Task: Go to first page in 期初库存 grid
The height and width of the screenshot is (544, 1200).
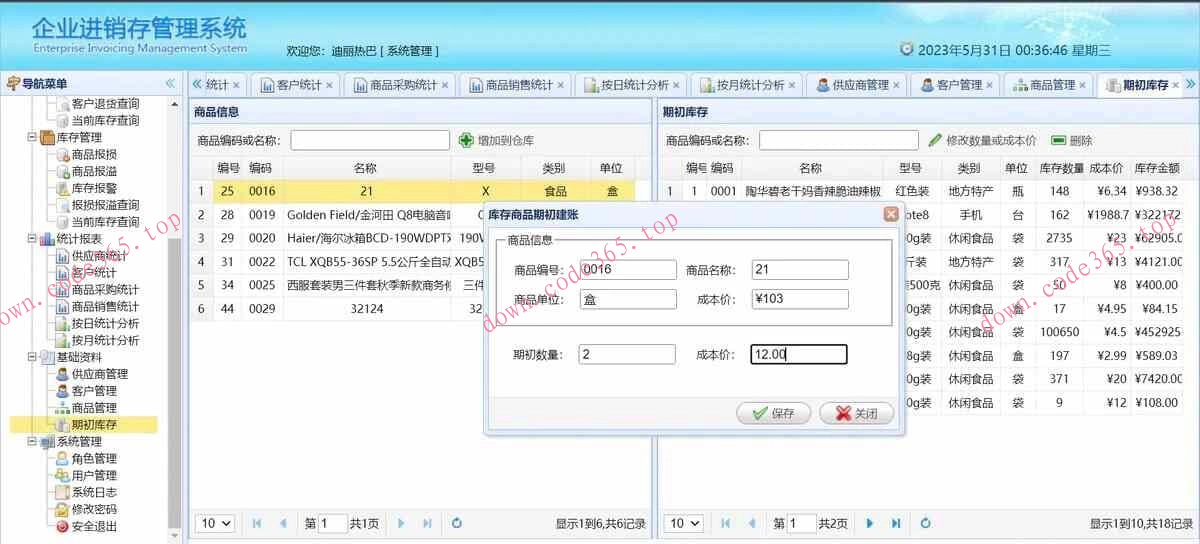Action: tap(726, 523)
